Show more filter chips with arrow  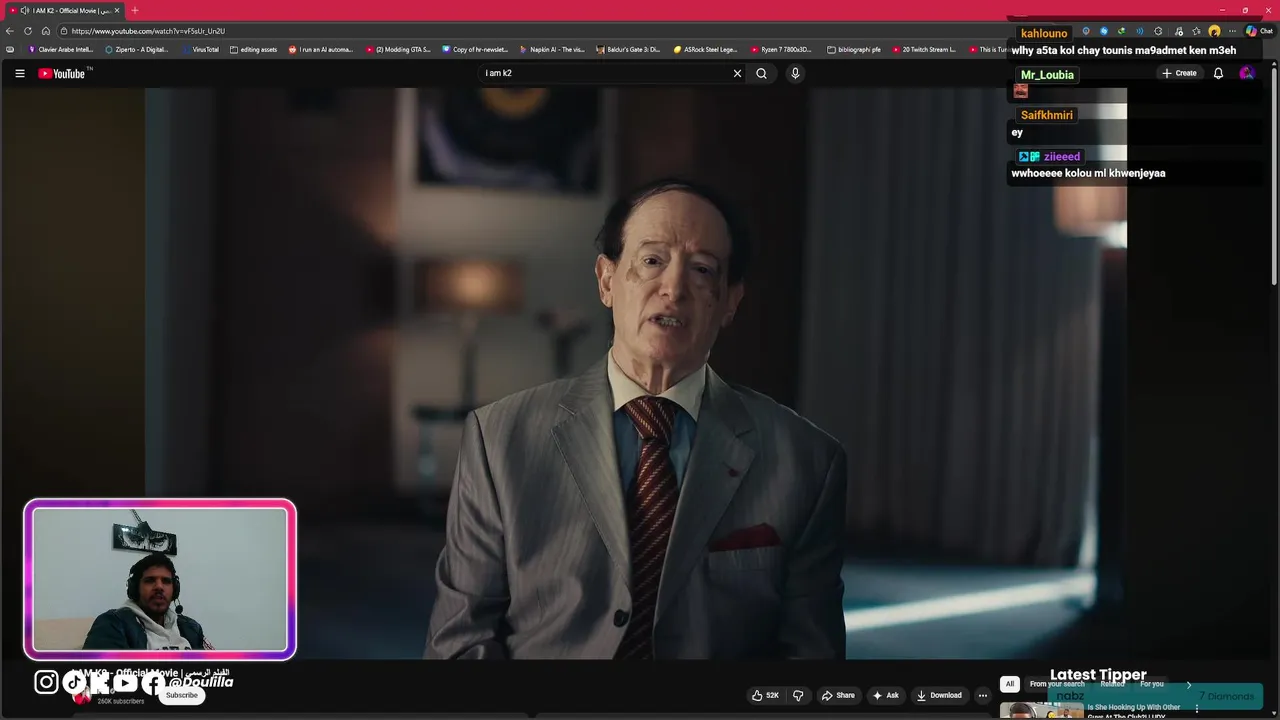click(x=1189, y=684)
